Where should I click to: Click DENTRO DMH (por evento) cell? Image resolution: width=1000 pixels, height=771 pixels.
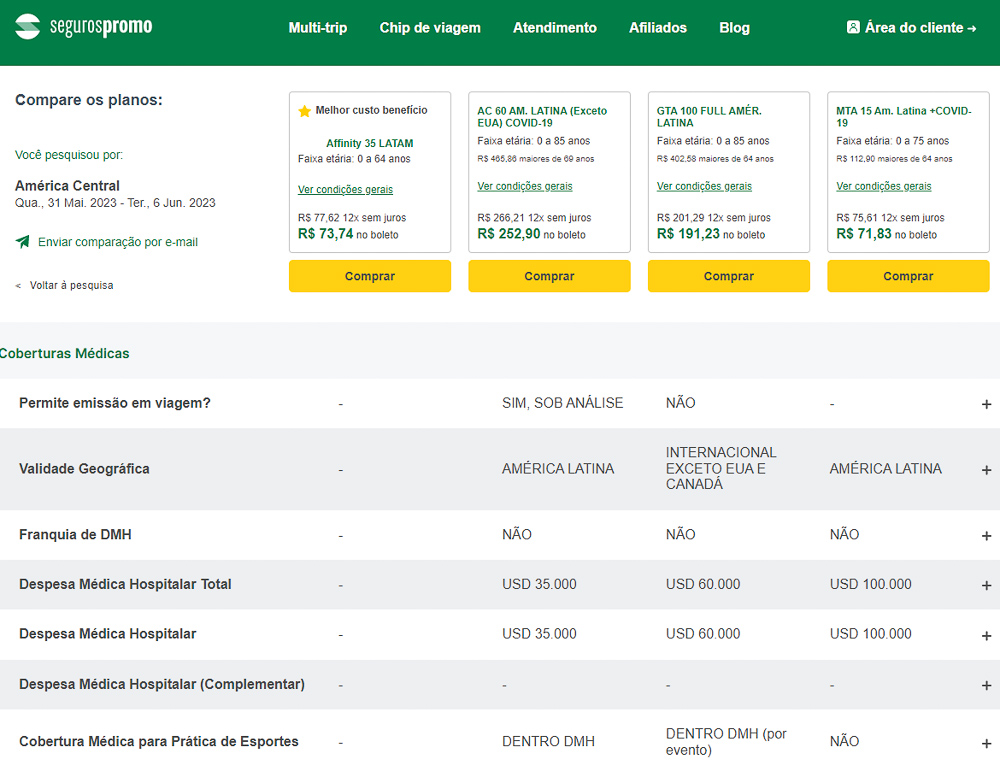[x=726, y=742]
